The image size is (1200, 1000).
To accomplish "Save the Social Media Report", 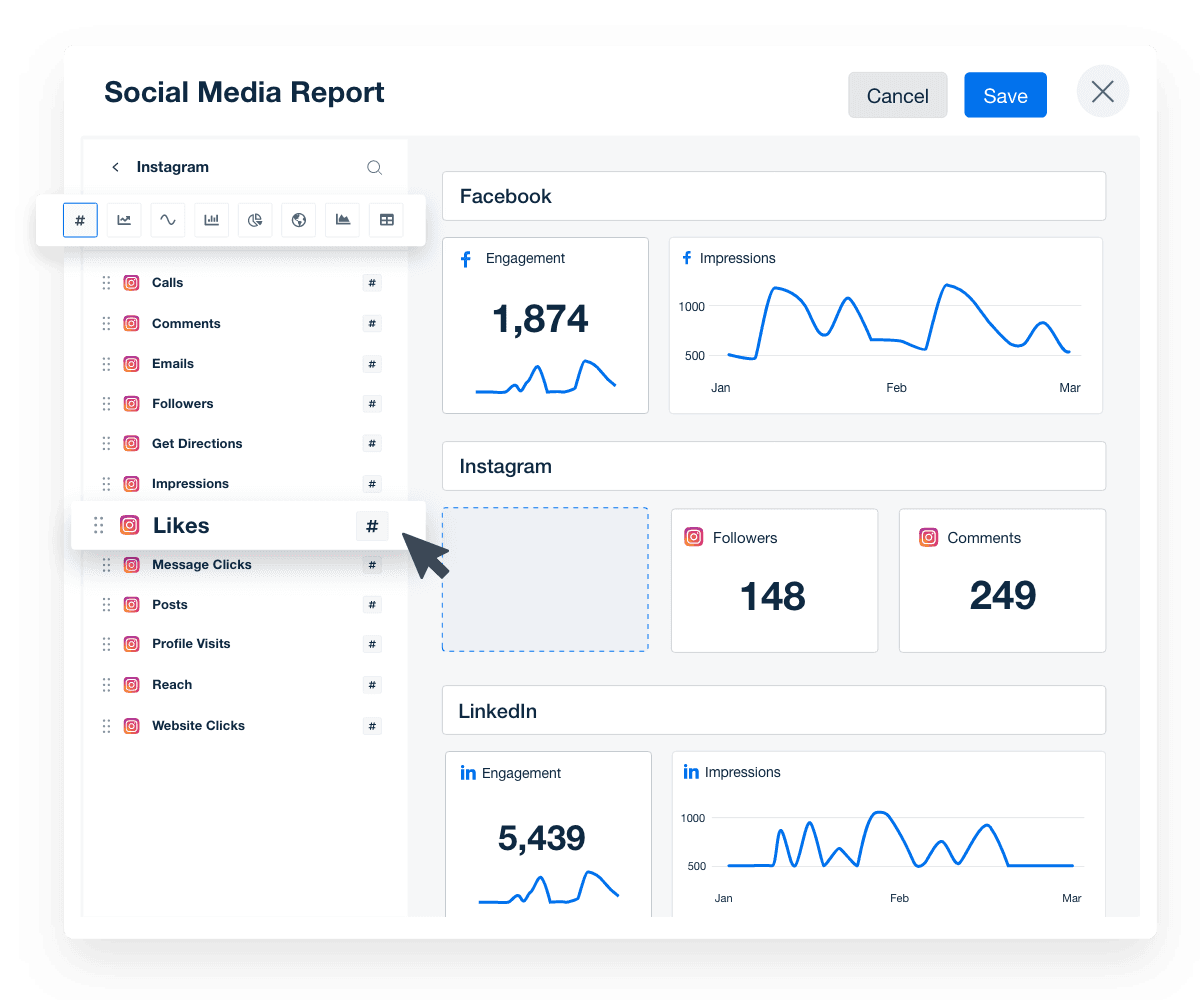I will click(1005, 95).
